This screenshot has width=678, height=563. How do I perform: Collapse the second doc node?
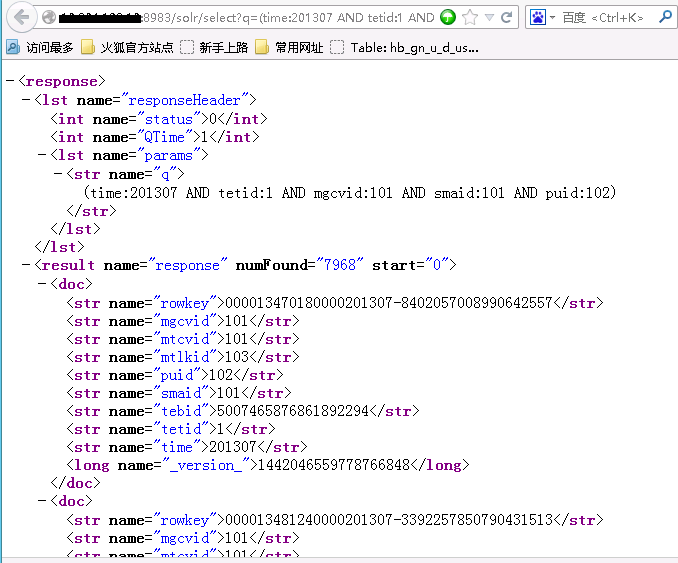coord(42,501)
